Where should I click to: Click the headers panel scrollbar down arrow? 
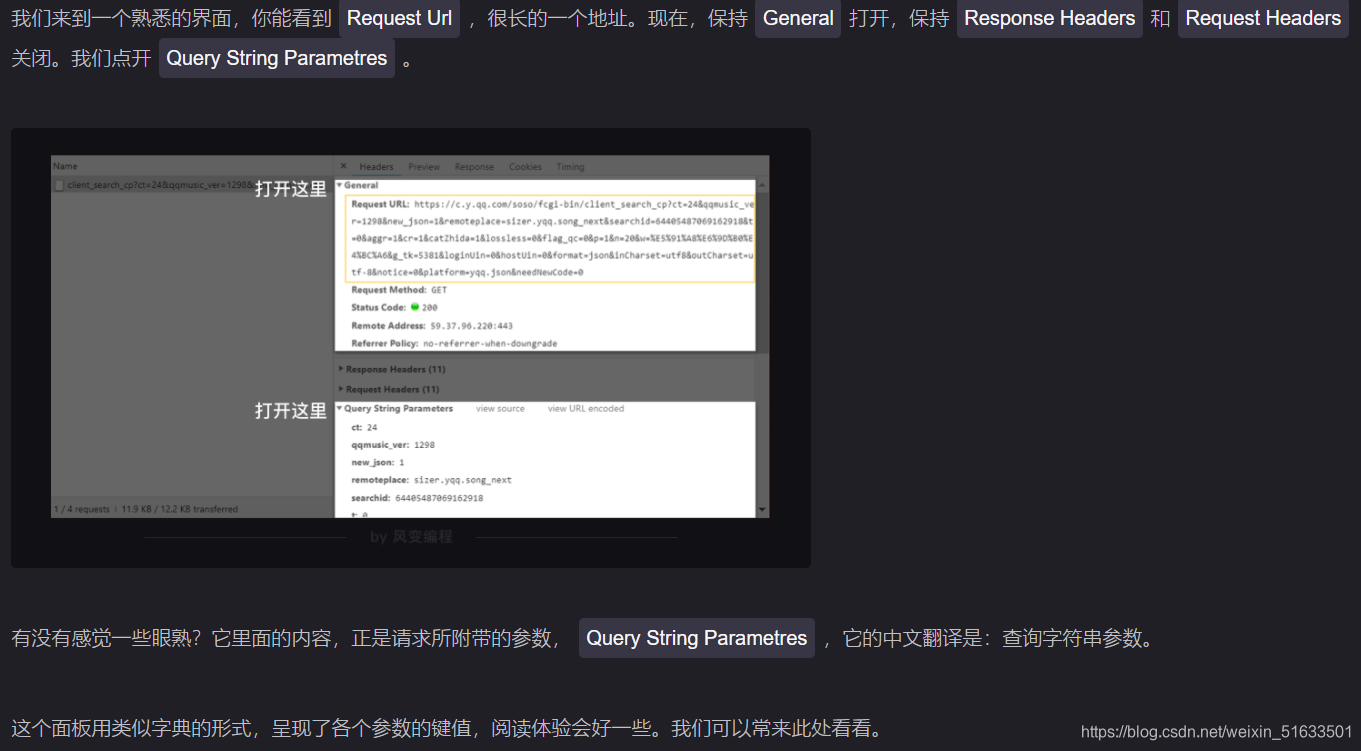pyautogui.click(x=764, y=511)
